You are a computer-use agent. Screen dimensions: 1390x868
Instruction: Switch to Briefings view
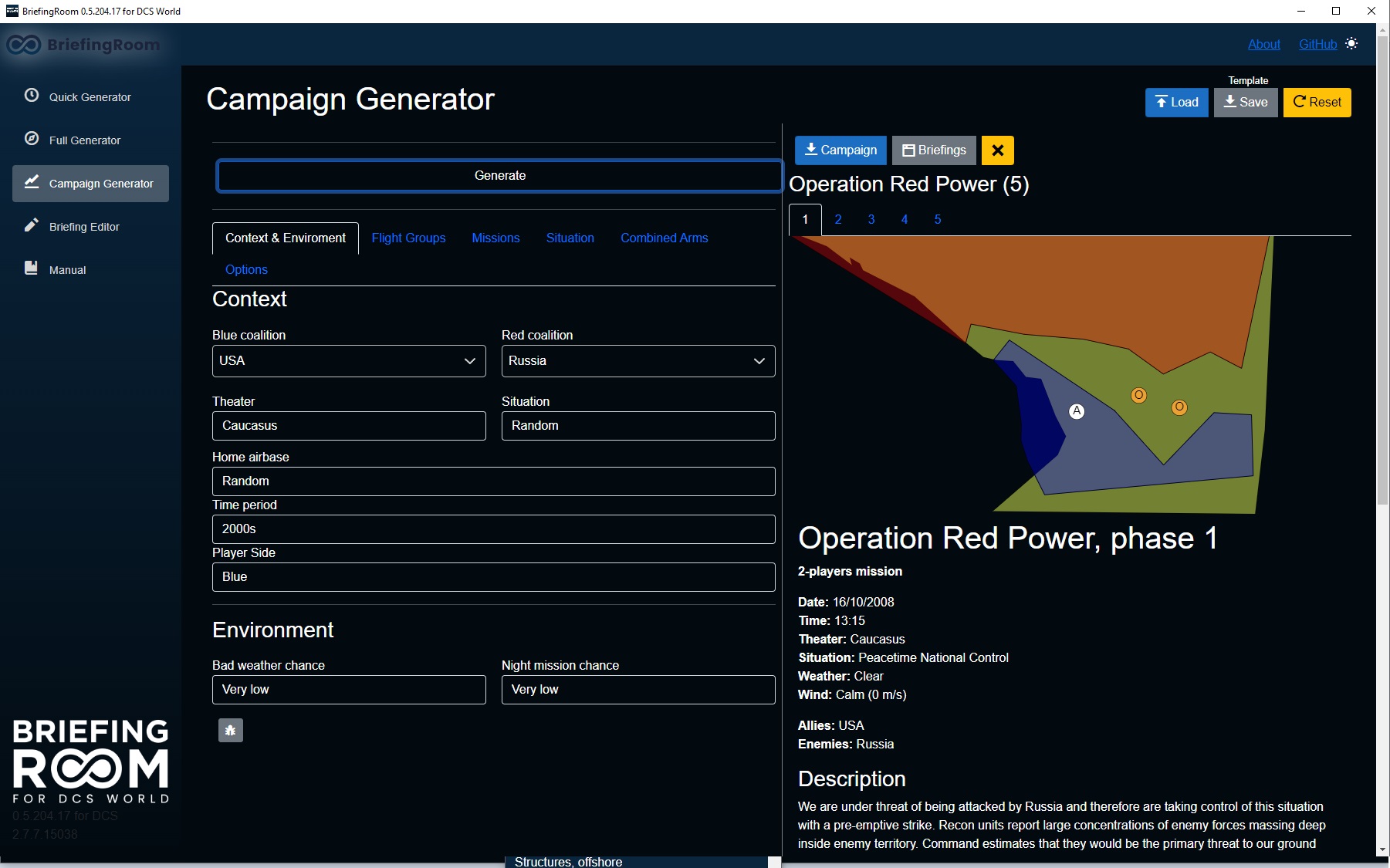pos(934,150)
